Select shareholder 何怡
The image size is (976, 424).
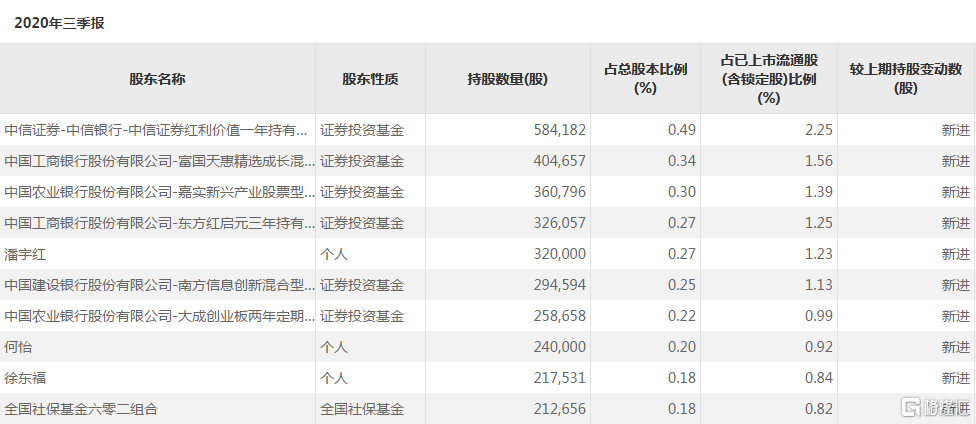point(18,347)
